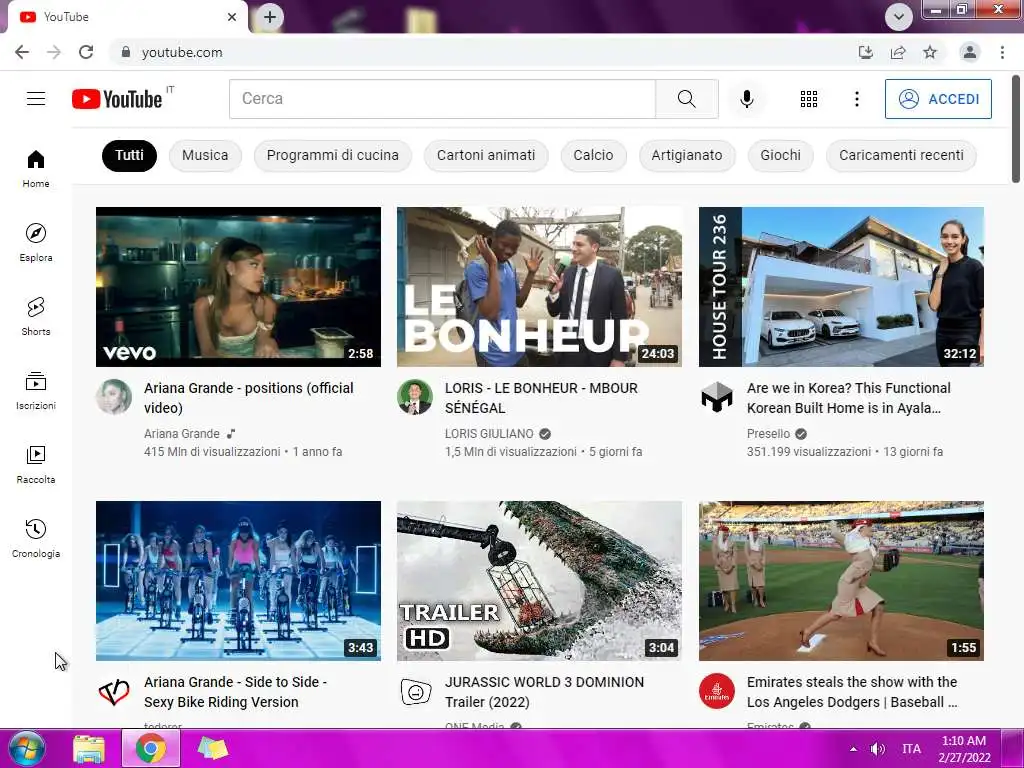Click the taskbar volume speaker icon

[x=878, y=749]
